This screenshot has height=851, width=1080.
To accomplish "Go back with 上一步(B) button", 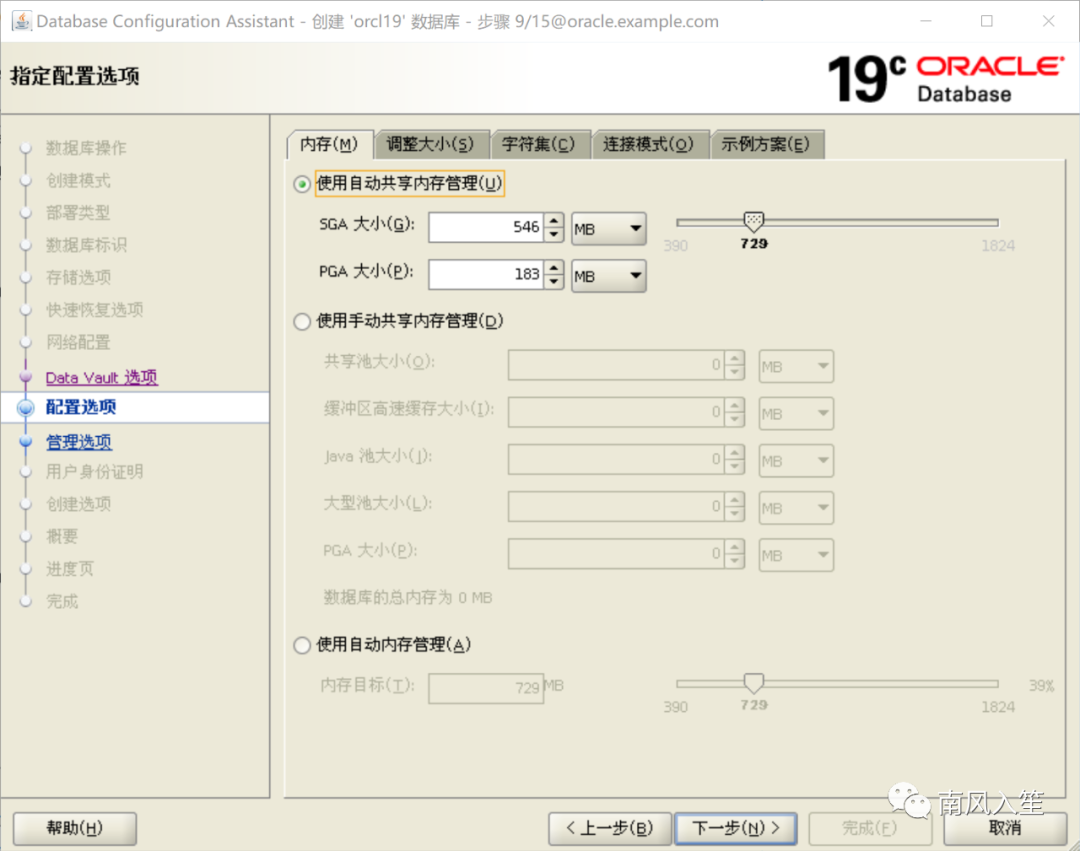I will pyautogui.click(x=610, y=828).
